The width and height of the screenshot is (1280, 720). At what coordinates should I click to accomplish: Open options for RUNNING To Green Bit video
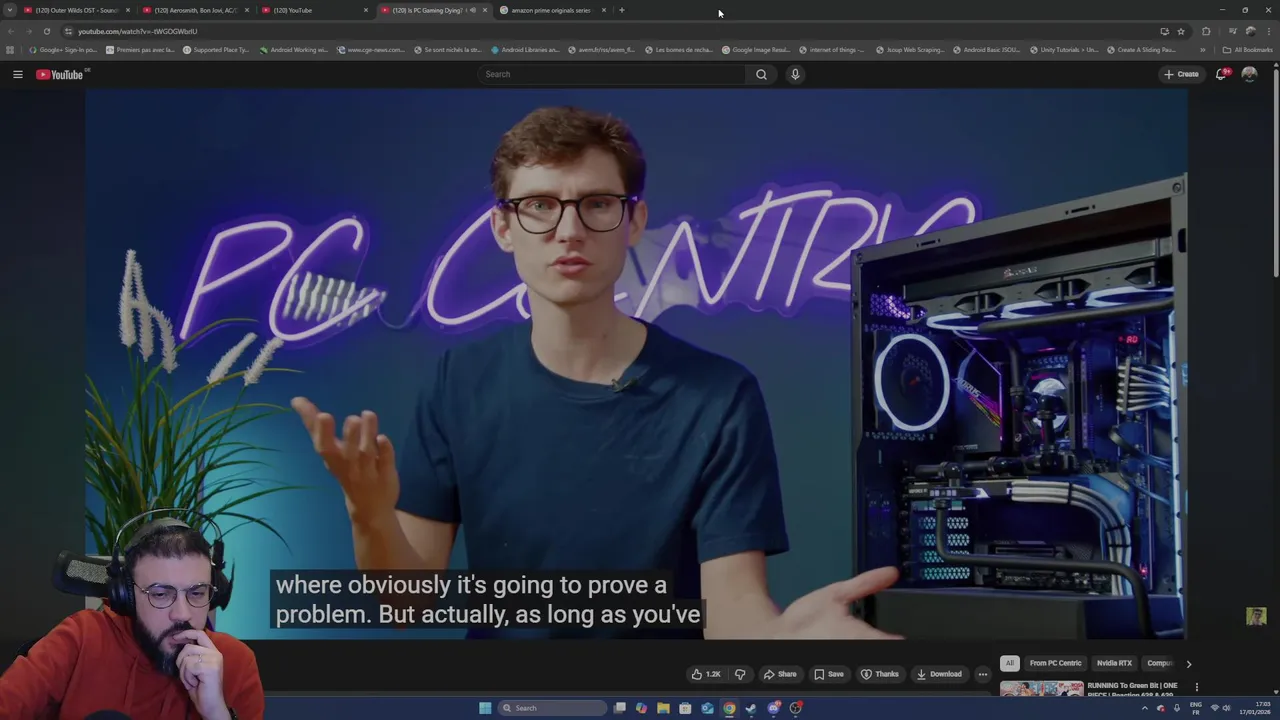point(1196,687)
